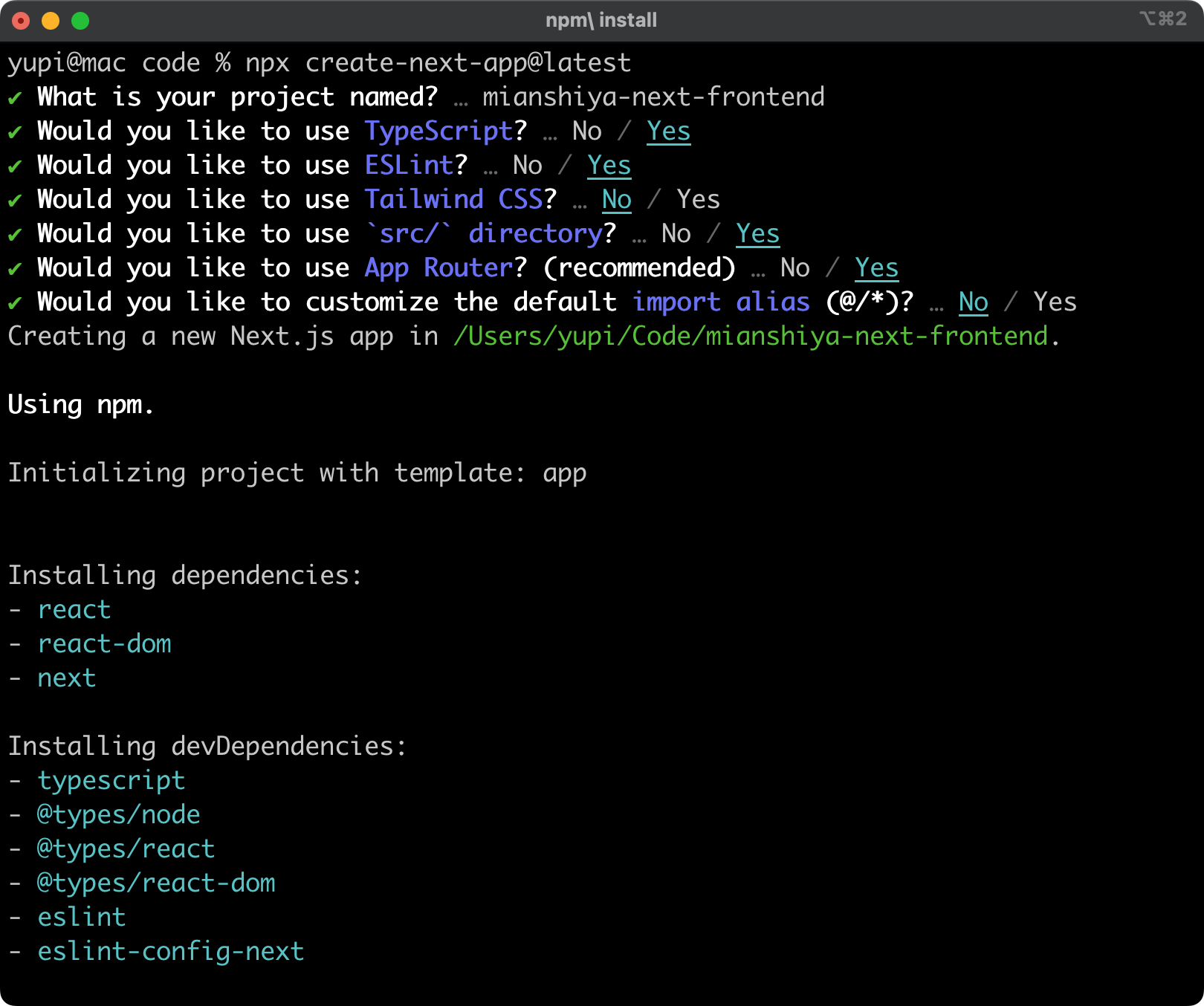
Task: Click 'No' on the App Router question
Action: click(x=795, y=268)
